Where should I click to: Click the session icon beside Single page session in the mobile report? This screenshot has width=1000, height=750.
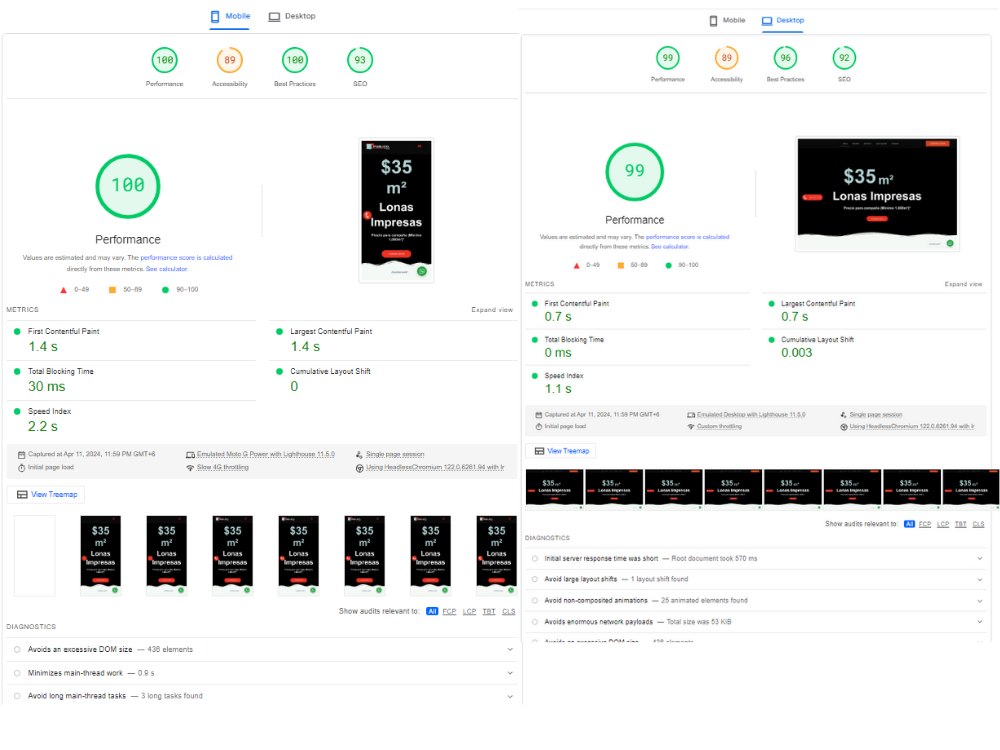[359, 455]
